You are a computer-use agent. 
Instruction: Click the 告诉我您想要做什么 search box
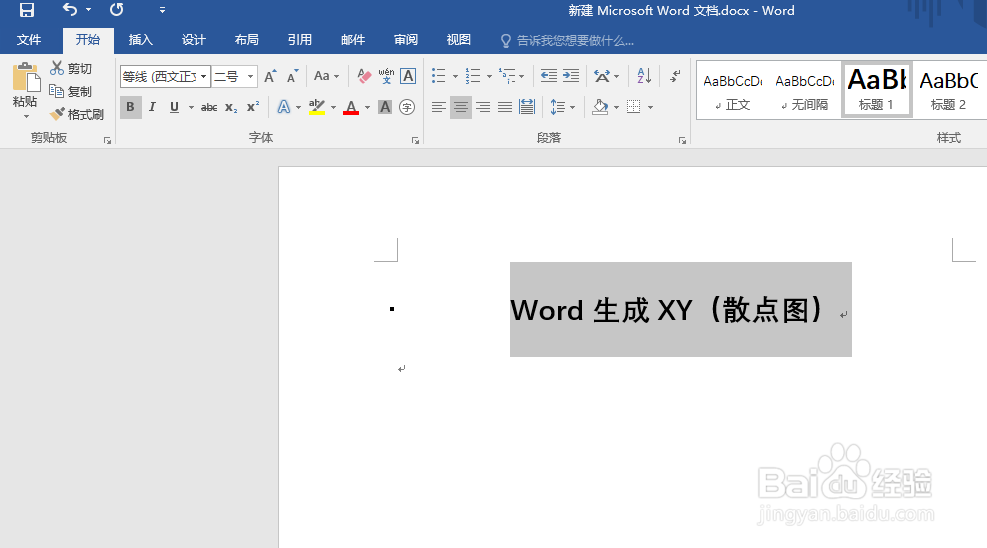[x=568, y=41]
